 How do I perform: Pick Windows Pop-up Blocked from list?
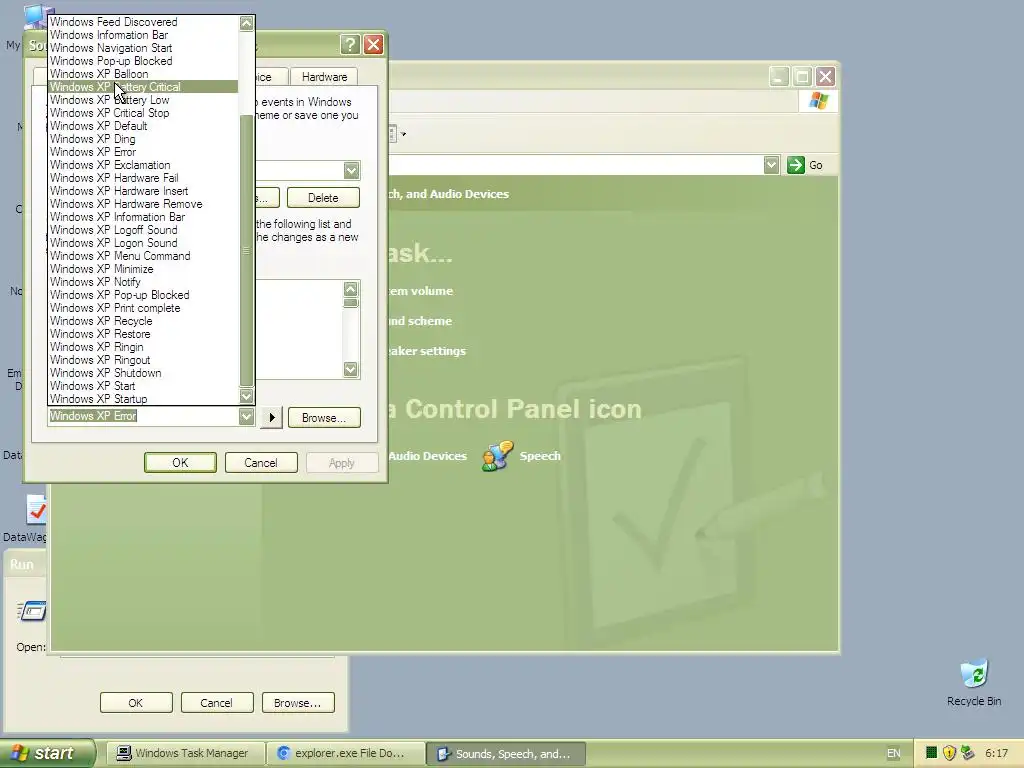click(143, 61)
